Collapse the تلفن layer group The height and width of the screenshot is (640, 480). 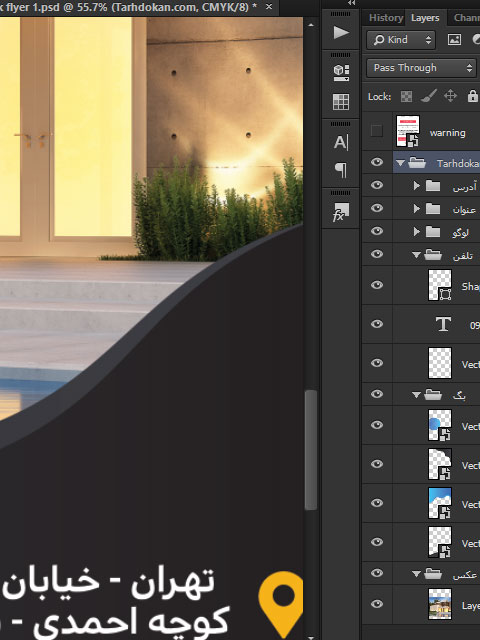(x=416, y=255)
